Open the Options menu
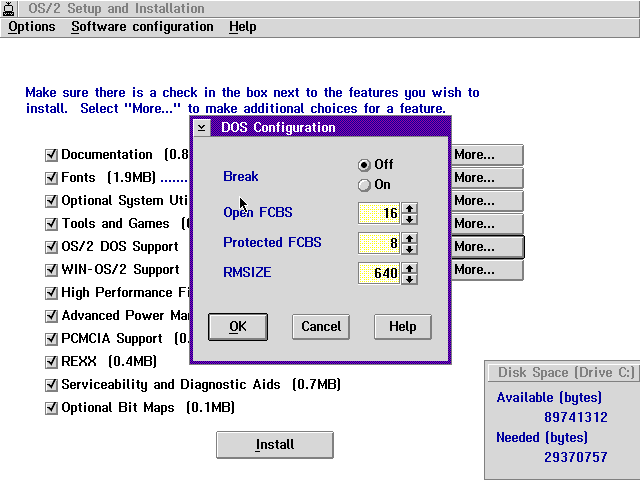This screenshot has width=640, height=480. (x=31, y=27)
